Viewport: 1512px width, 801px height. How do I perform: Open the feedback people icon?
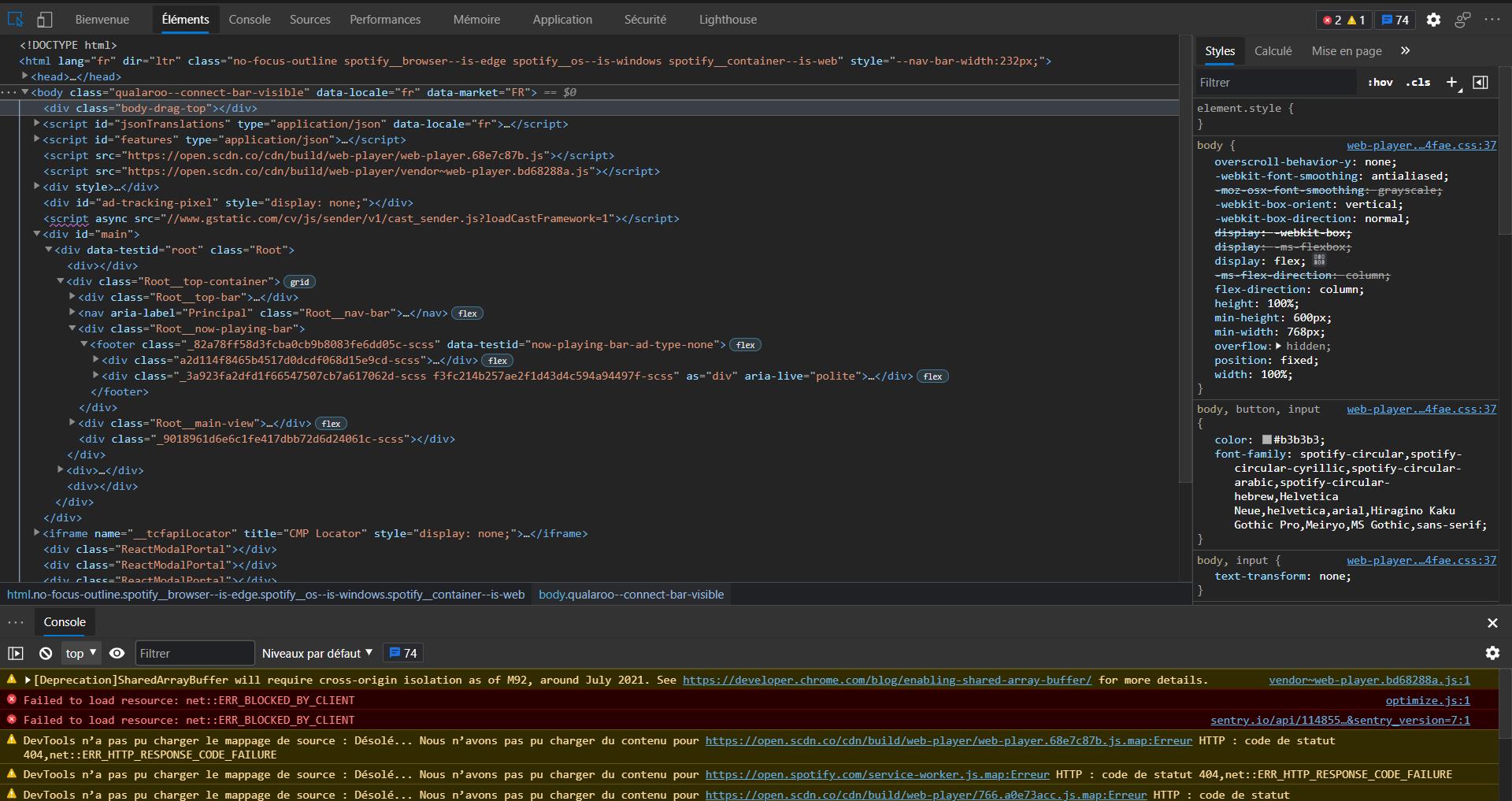tap(1462, 20)
